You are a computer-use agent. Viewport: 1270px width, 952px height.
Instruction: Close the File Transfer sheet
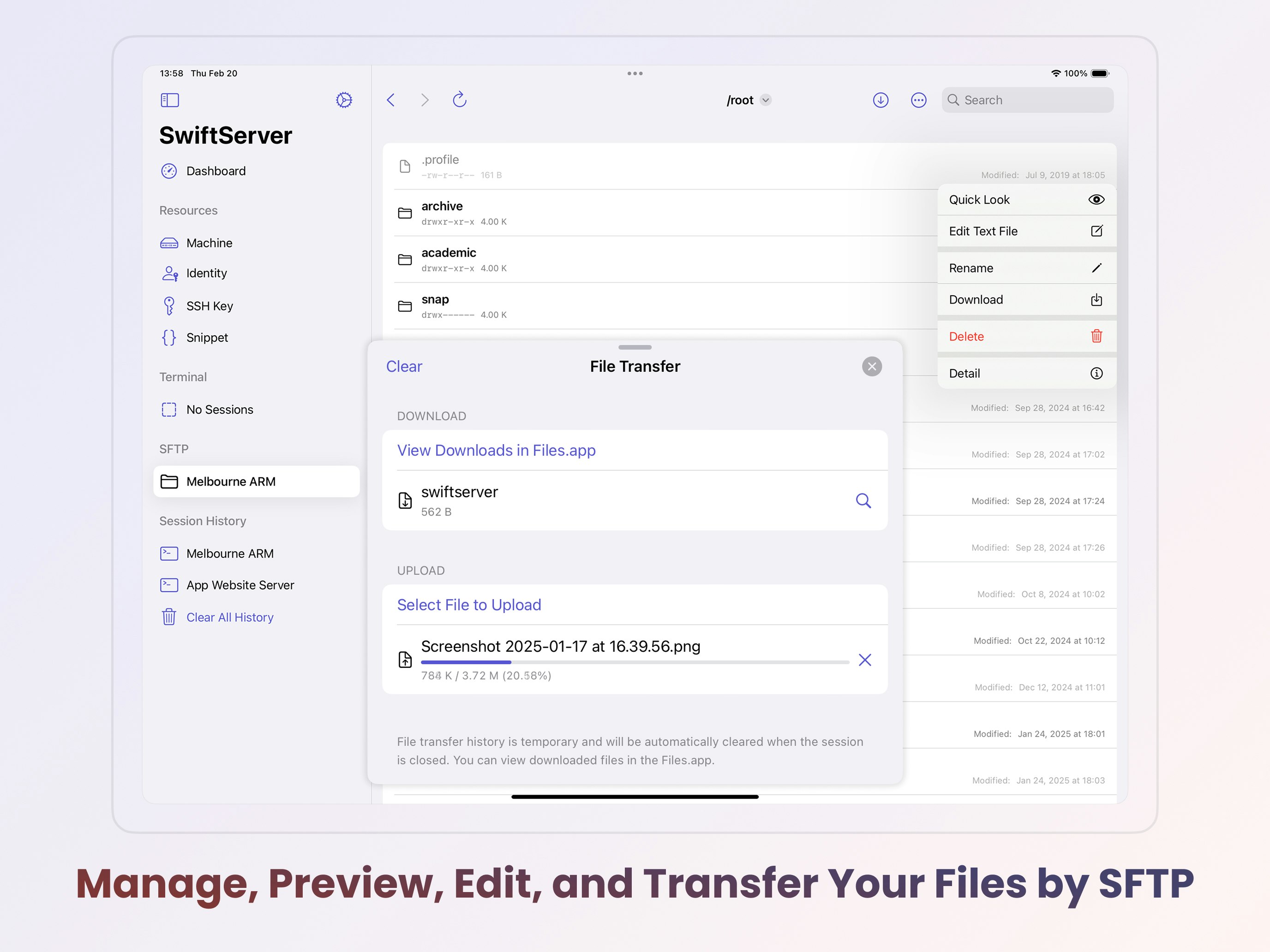(872, 367)
